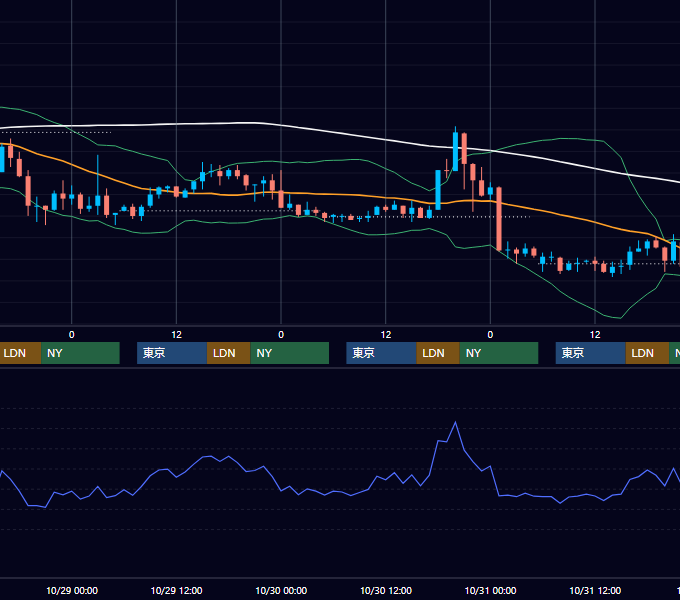This screenshot has height=600, width=680.
Task: Click the 10/31 12:00 date label
Action: (x=595, y=590)
